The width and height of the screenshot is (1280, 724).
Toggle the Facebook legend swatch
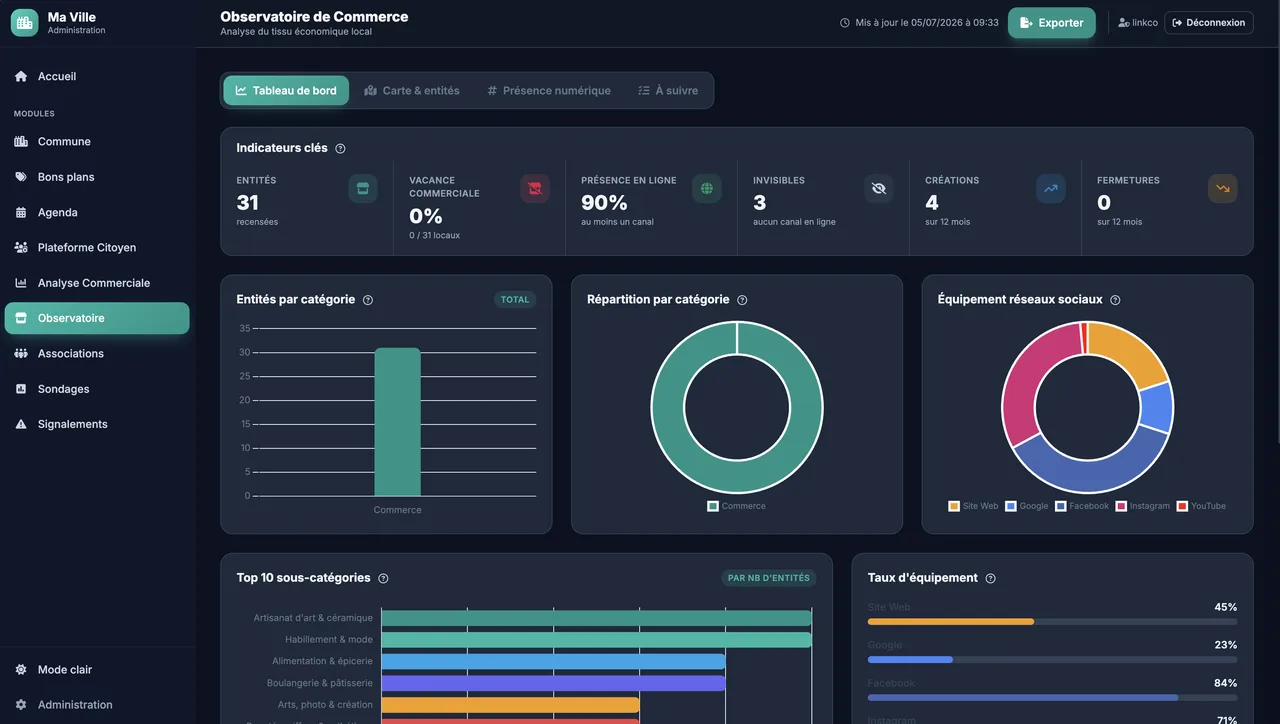click(x=1061, y=506)
